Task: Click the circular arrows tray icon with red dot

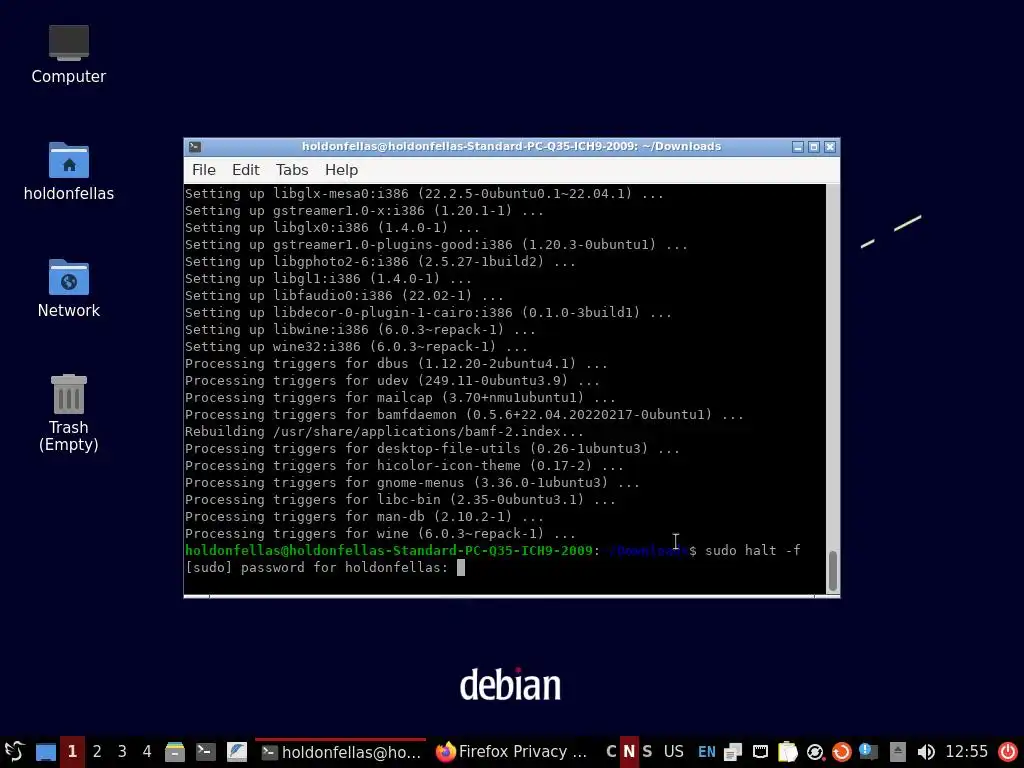Action: (x=814, y=752)
